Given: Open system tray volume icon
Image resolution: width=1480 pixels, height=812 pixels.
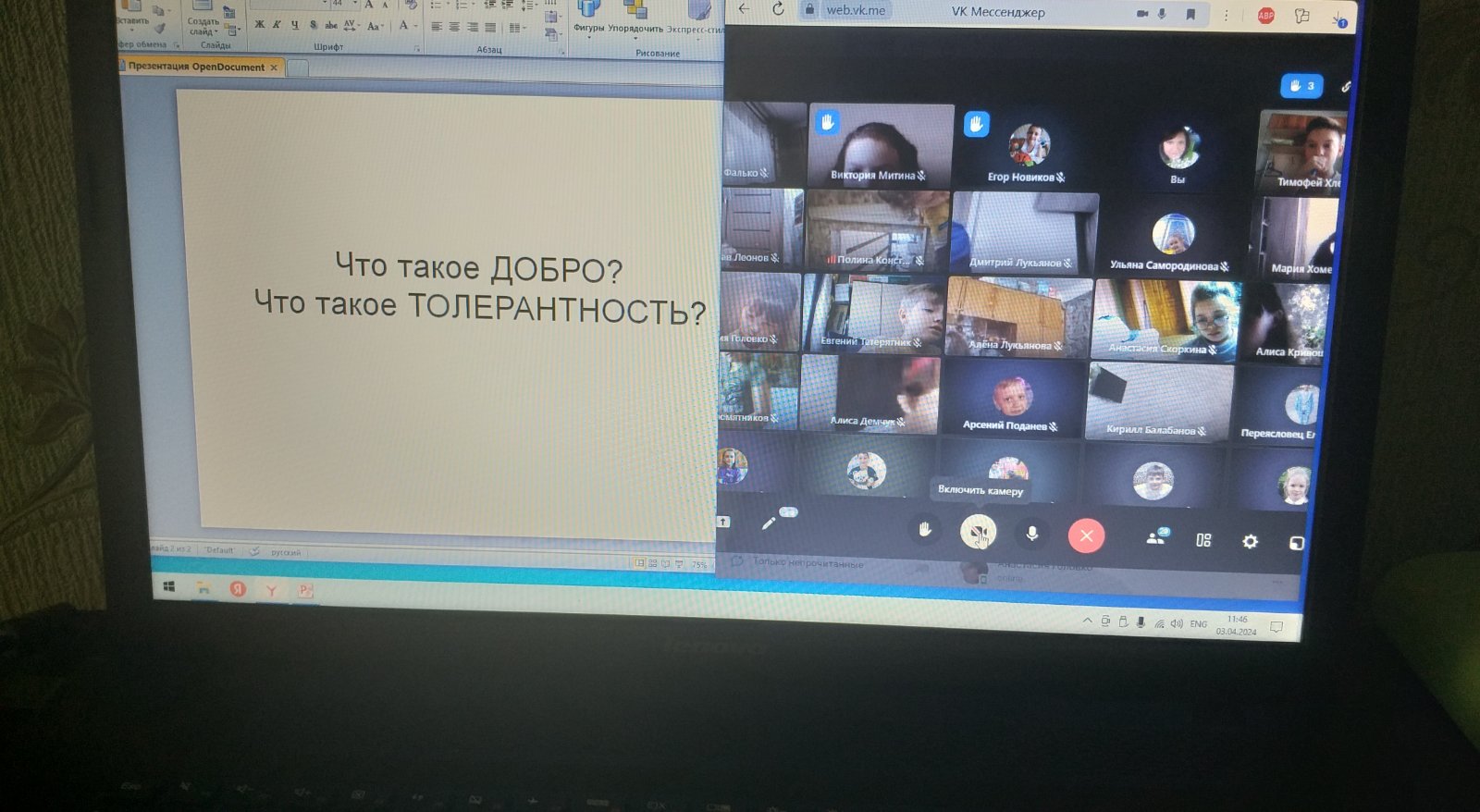Looking at the screenshot, I should pyautogui.click(x=1177, y=623).
